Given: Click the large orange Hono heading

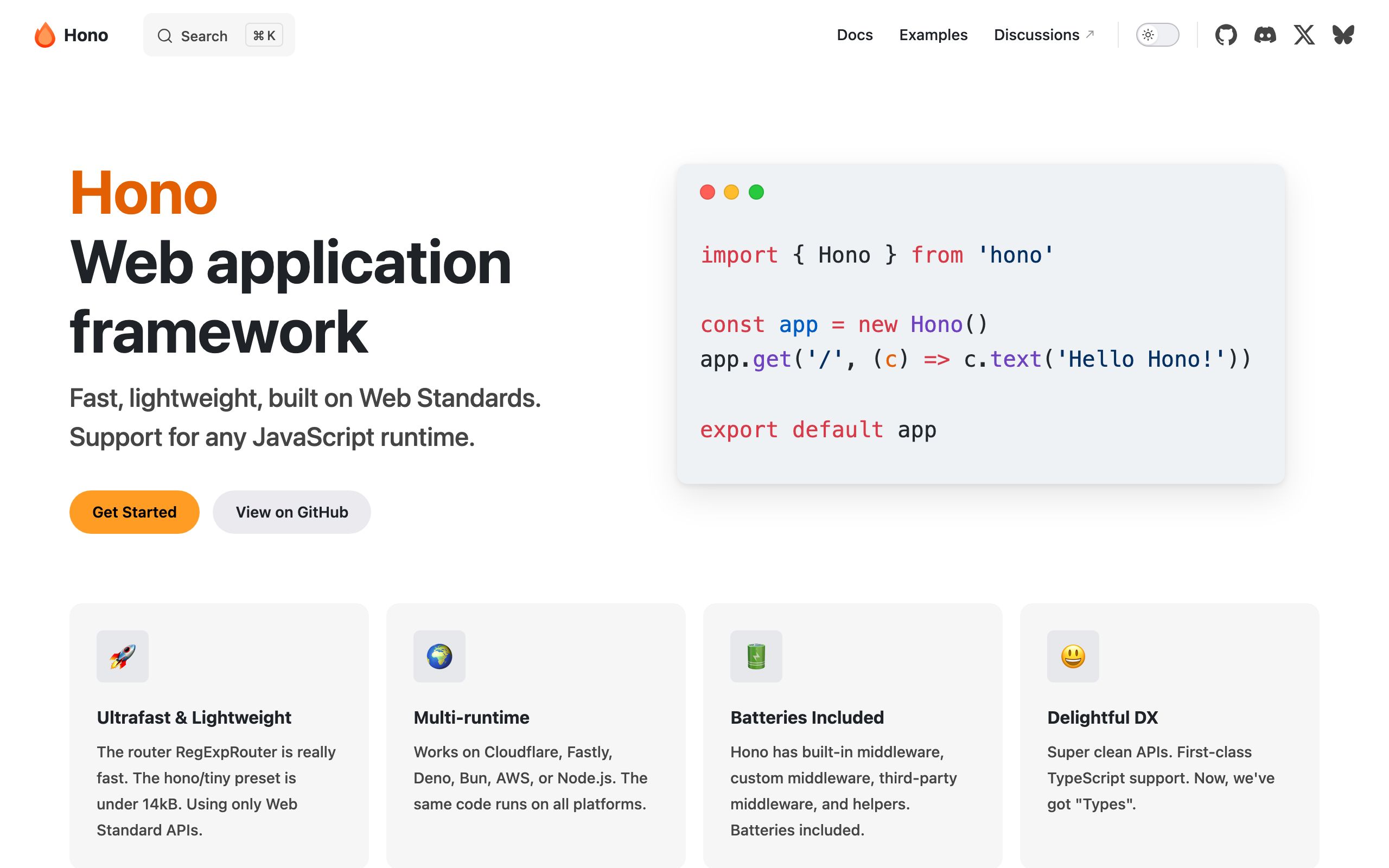Looking at the screenshot, I should click(x=143, y=193).
